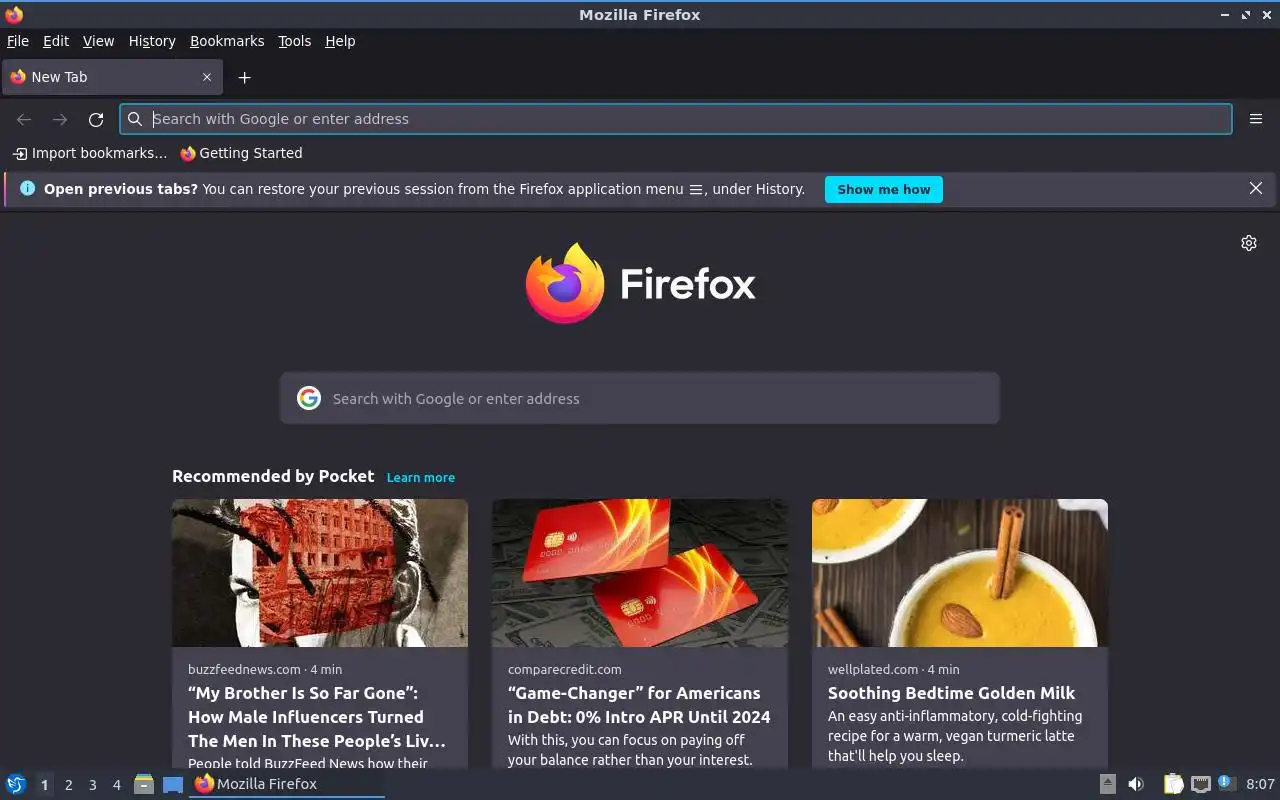Image resolution: width=1280 pixels, height=800 pixels.
Task: Click Mozilla Firefox taskbar button
Action: point(287,784)
